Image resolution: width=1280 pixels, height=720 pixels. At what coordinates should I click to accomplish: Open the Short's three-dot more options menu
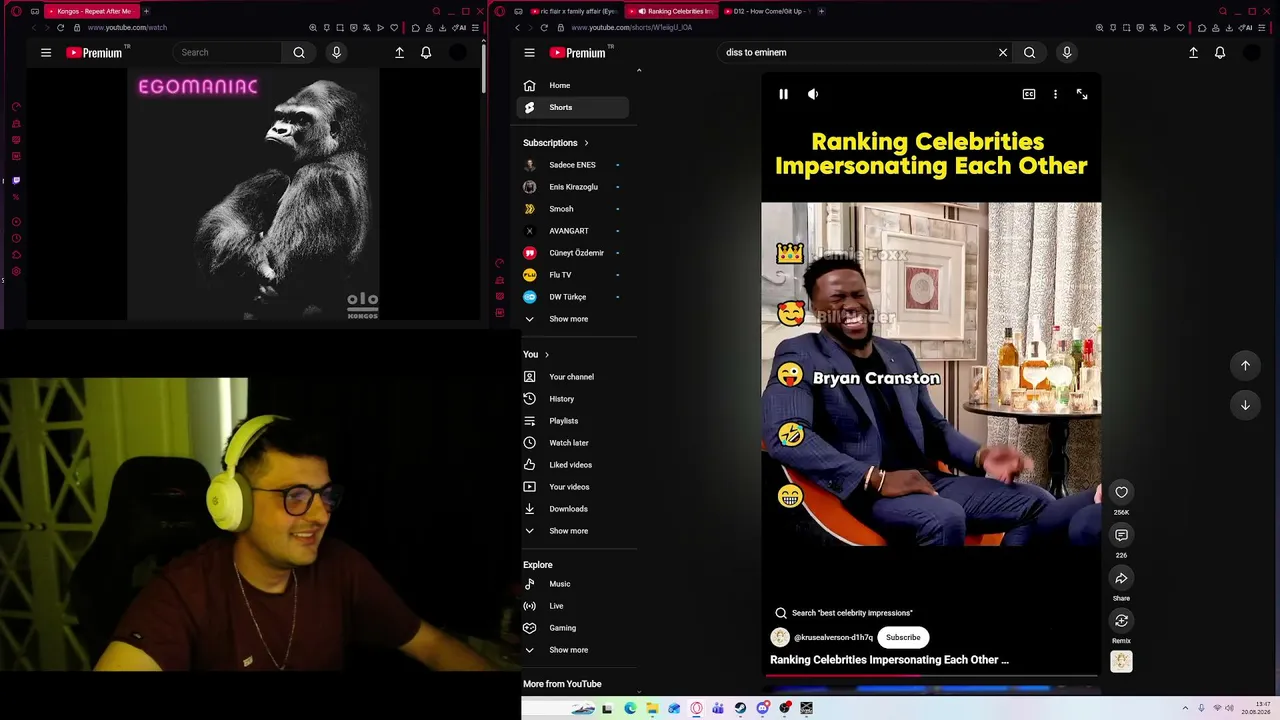coord(1055,94)
